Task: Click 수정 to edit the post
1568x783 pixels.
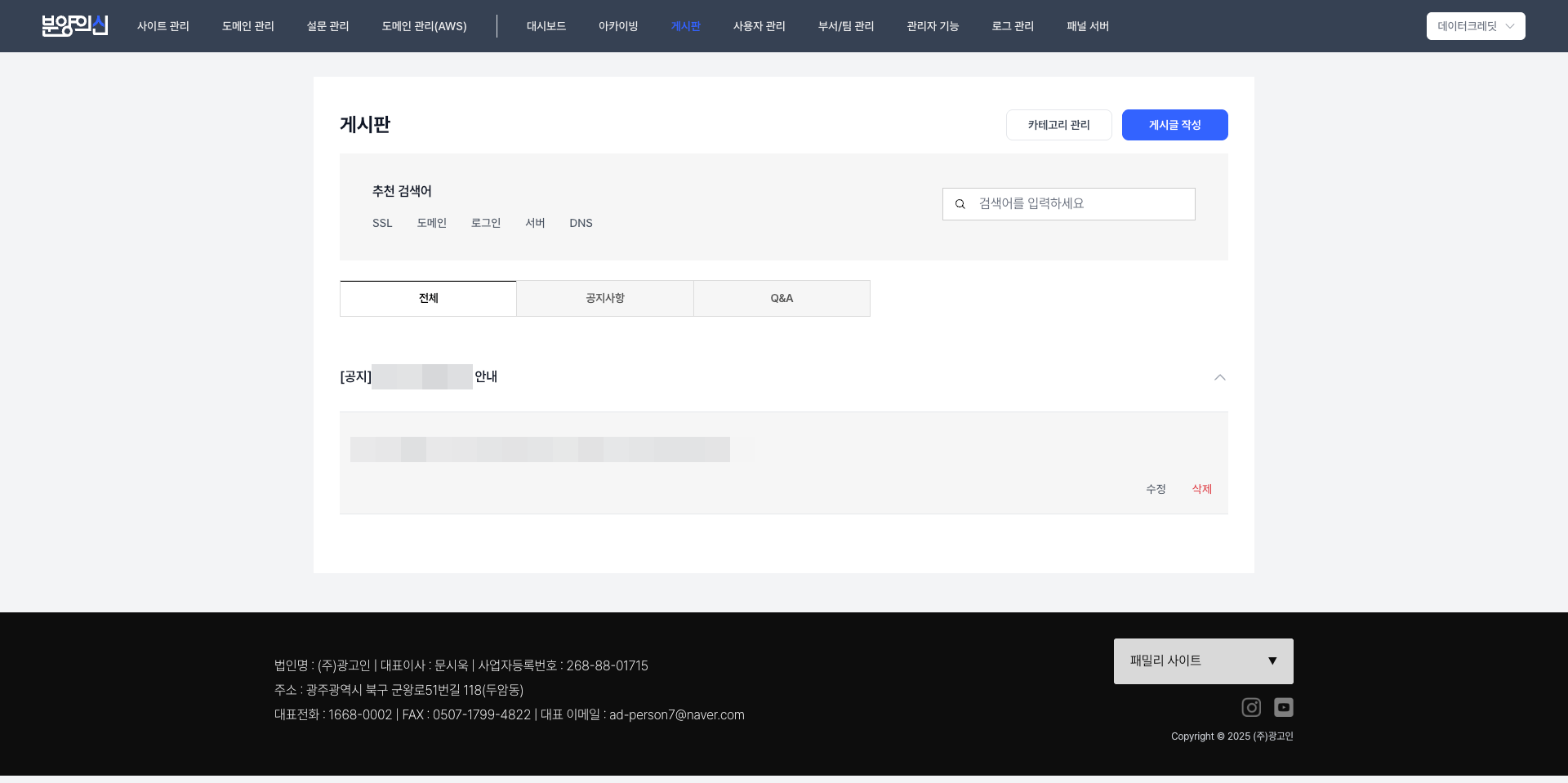Action: click(1156, 489)
